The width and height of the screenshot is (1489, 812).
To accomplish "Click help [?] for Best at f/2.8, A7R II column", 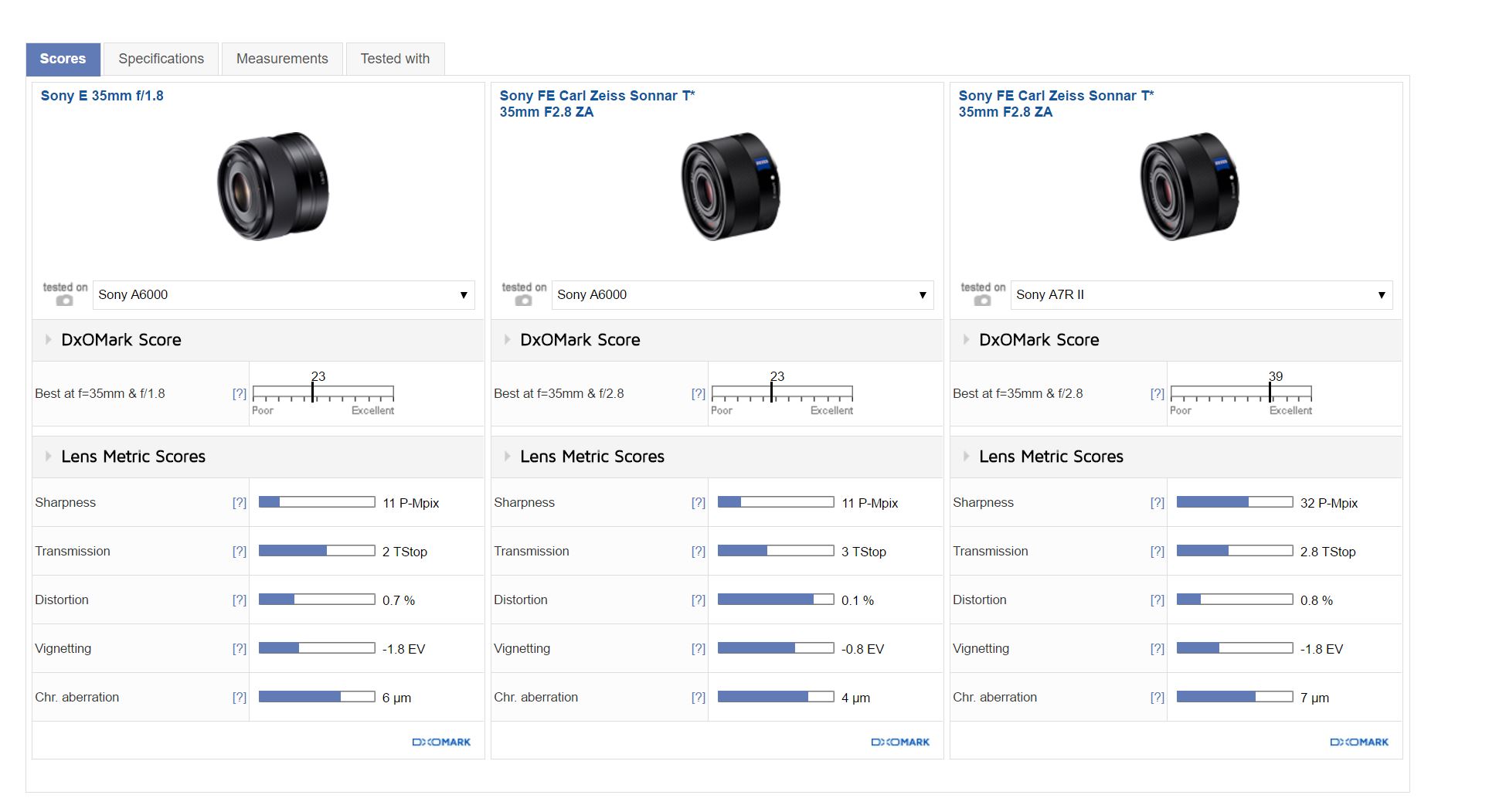I will click(1158, 393).
